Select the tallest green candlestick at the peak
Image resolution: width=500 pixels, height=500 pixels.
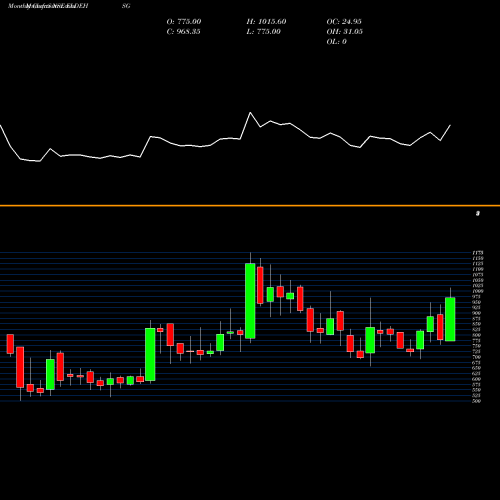pyautogui.click(x=250, y=301)
